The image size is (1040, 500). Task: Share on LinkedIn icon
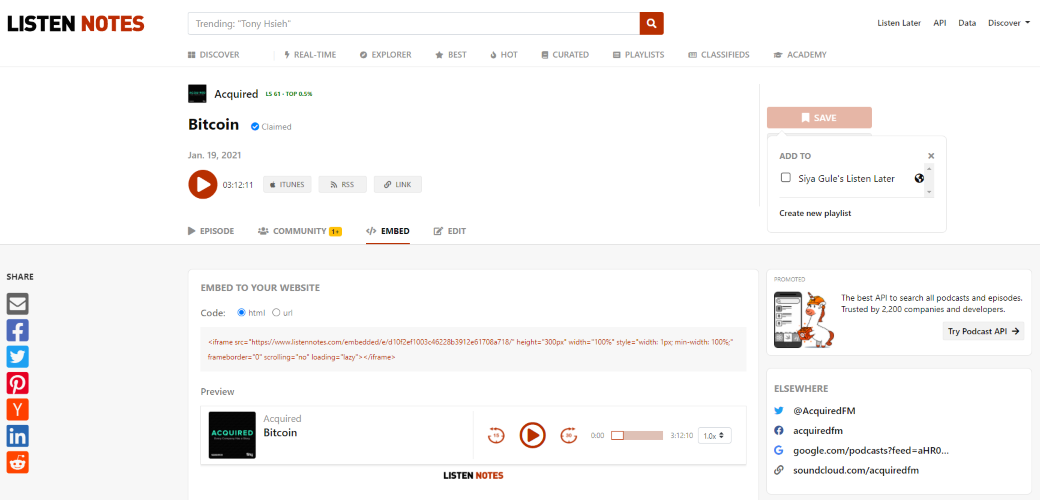pos(18,436)
